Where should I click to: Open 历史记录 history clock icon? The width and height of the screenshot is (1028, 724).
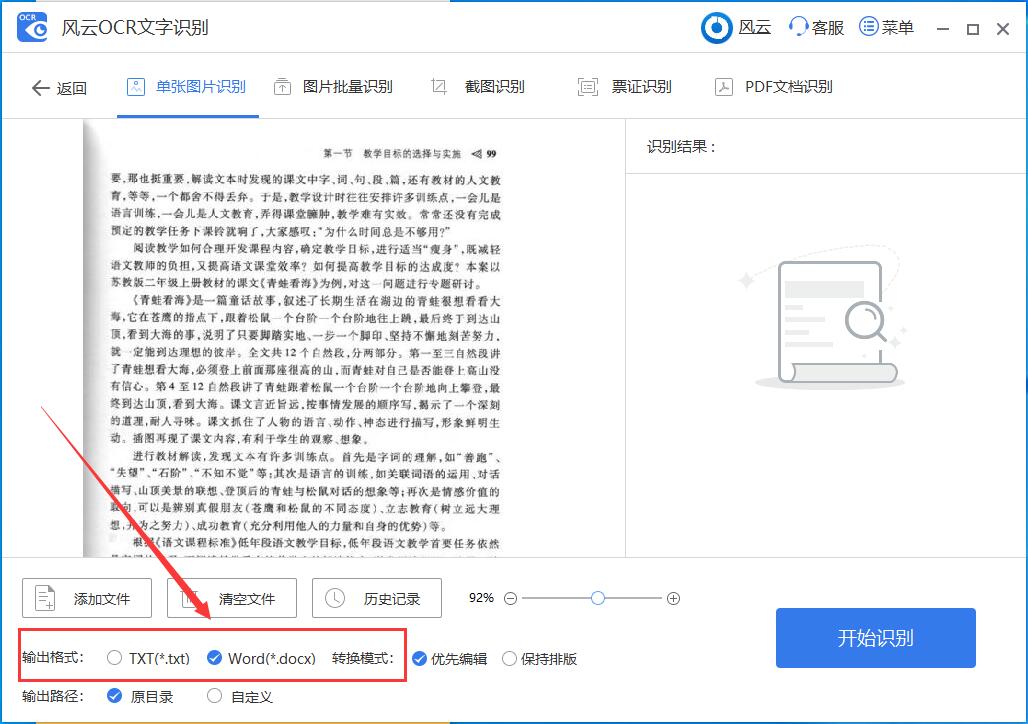click(336, 598)
